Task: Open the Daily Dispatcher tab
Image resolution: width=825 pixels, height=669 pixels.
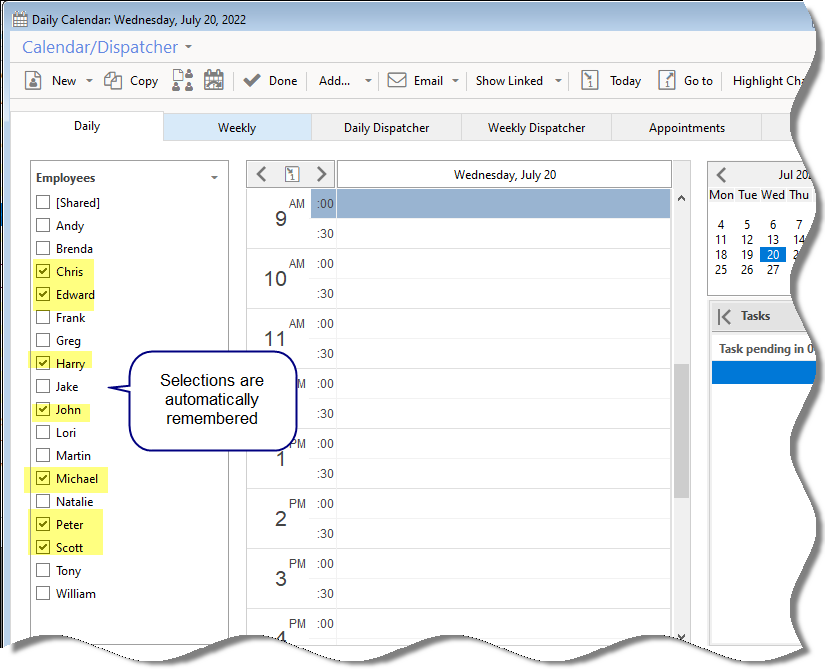Action: [x=386, y=128]
